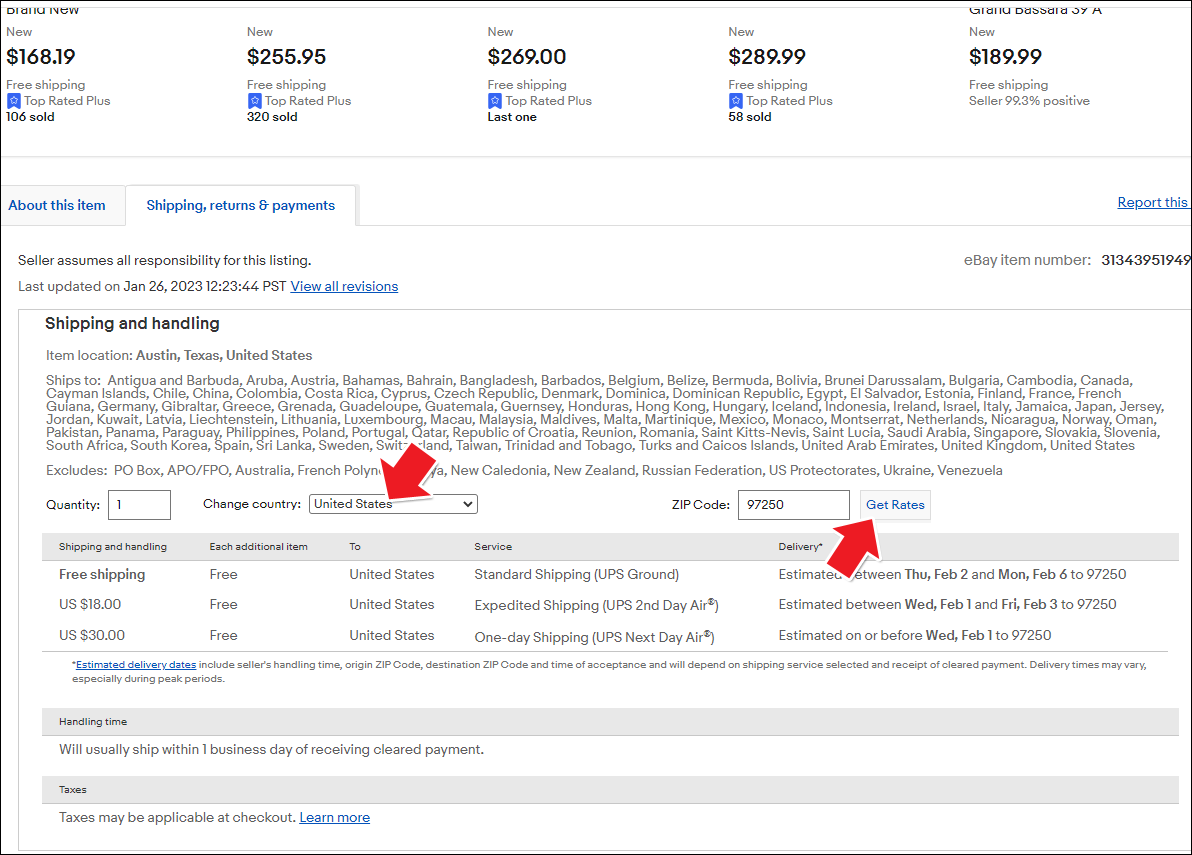Click the 'Excludes:' label text

coord(77,470)
